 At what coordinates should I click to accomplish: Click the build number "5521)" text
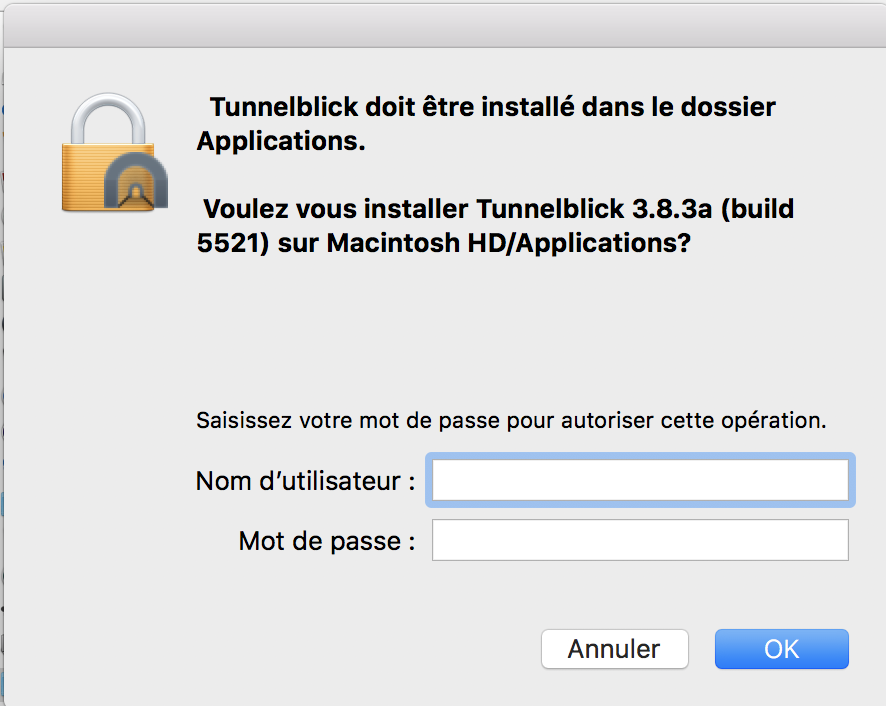point(233,243)
